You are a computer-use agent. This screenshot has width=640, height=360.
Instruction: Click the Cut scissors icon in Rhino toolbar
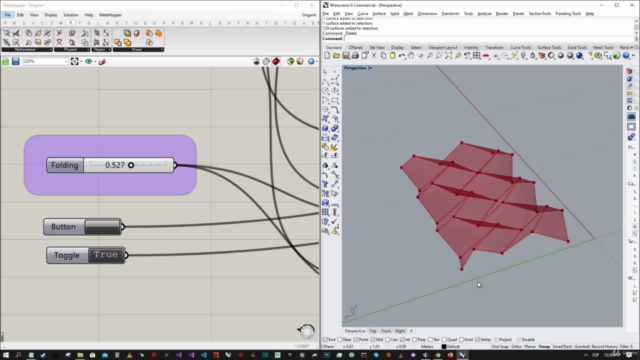pos(374,56)
